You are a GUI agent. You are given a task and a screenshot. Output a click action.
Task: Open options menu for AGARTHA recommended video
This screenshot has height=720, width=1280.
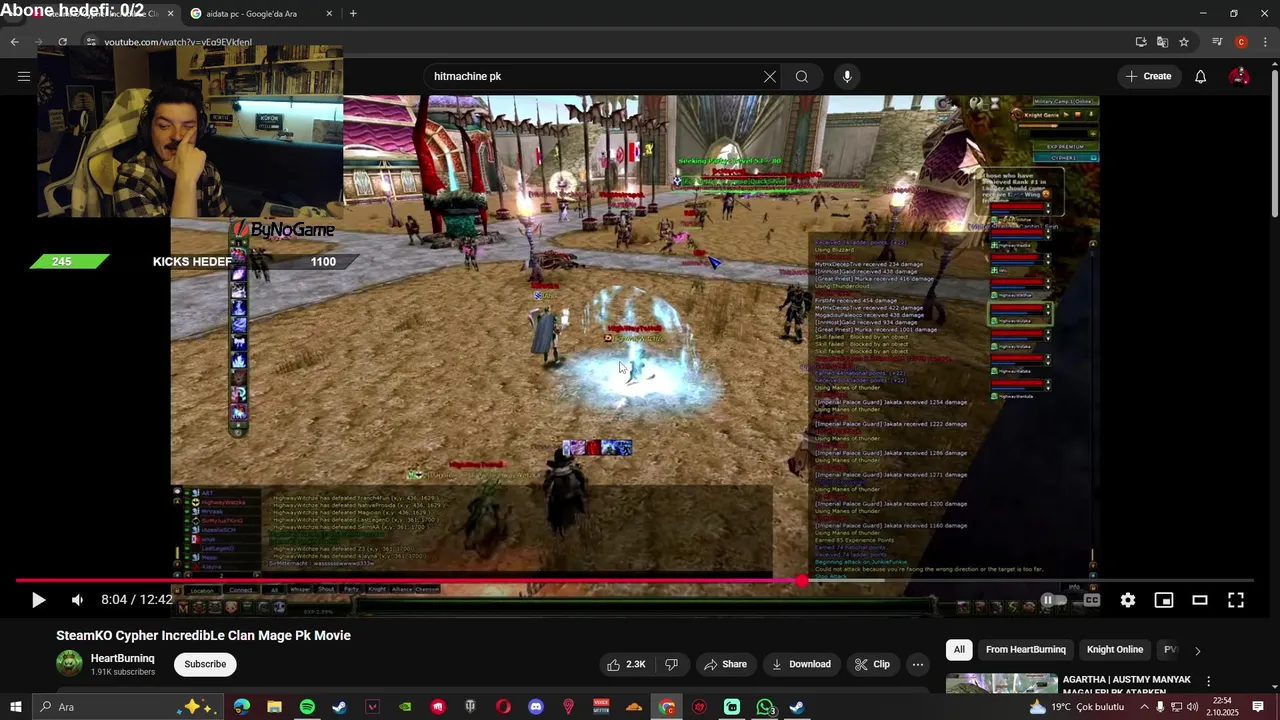click(x=1208, y=682)
